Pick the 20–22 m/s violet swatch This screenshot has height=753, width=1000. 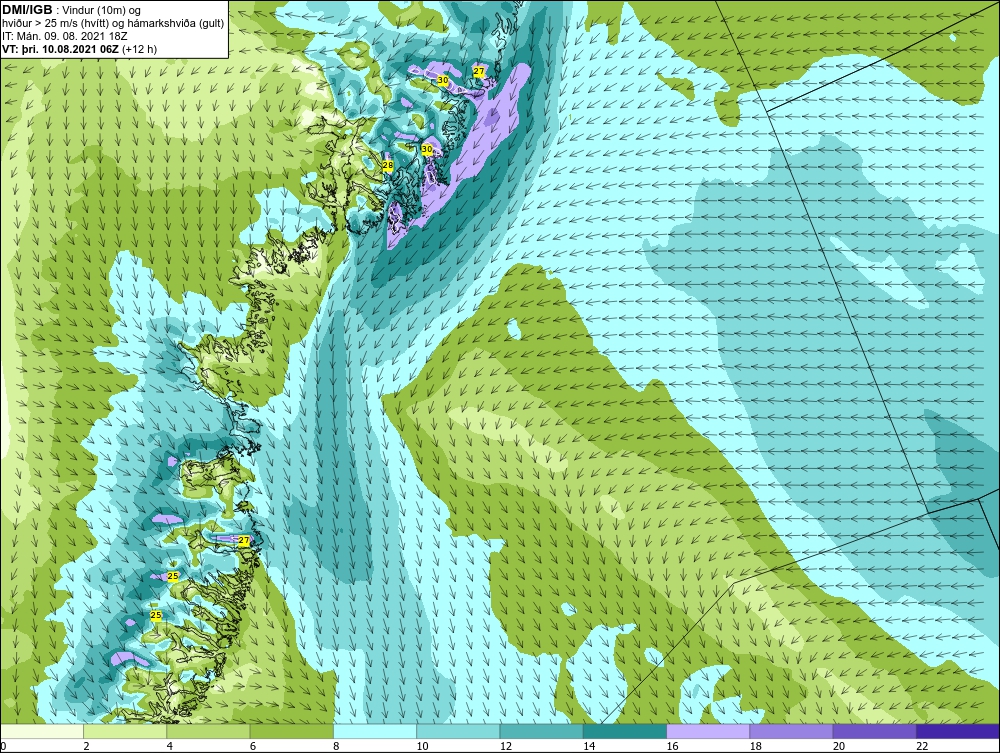tap(874, 731)
